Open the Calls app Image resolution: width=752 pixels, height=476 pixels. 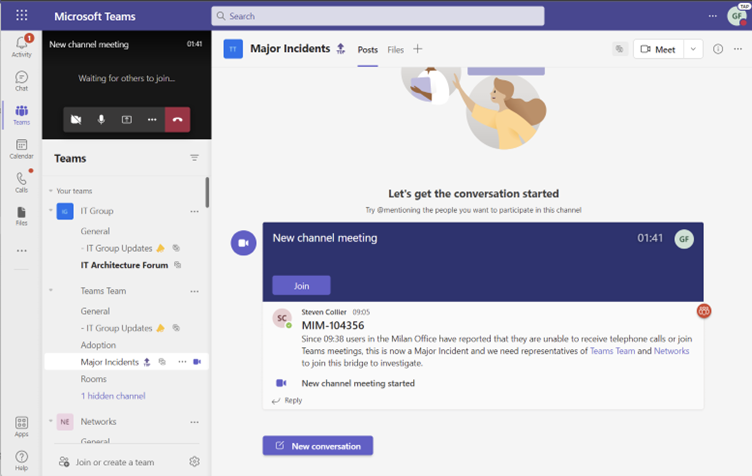point(22,182)
